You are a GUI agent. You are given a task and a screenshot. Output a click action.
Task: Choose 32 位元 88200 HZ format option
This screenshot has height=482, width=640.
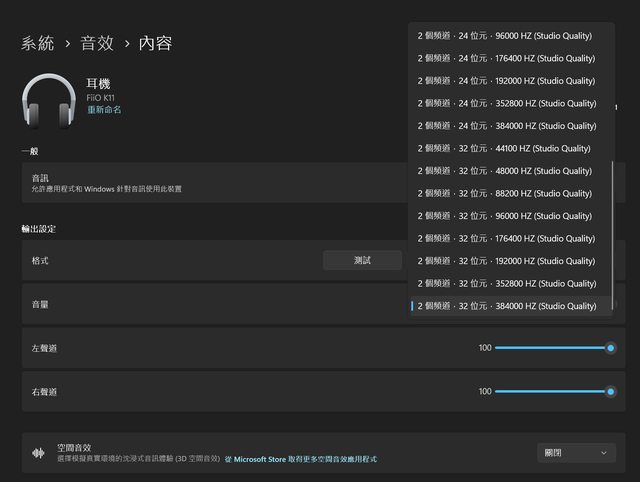[505, 193]
